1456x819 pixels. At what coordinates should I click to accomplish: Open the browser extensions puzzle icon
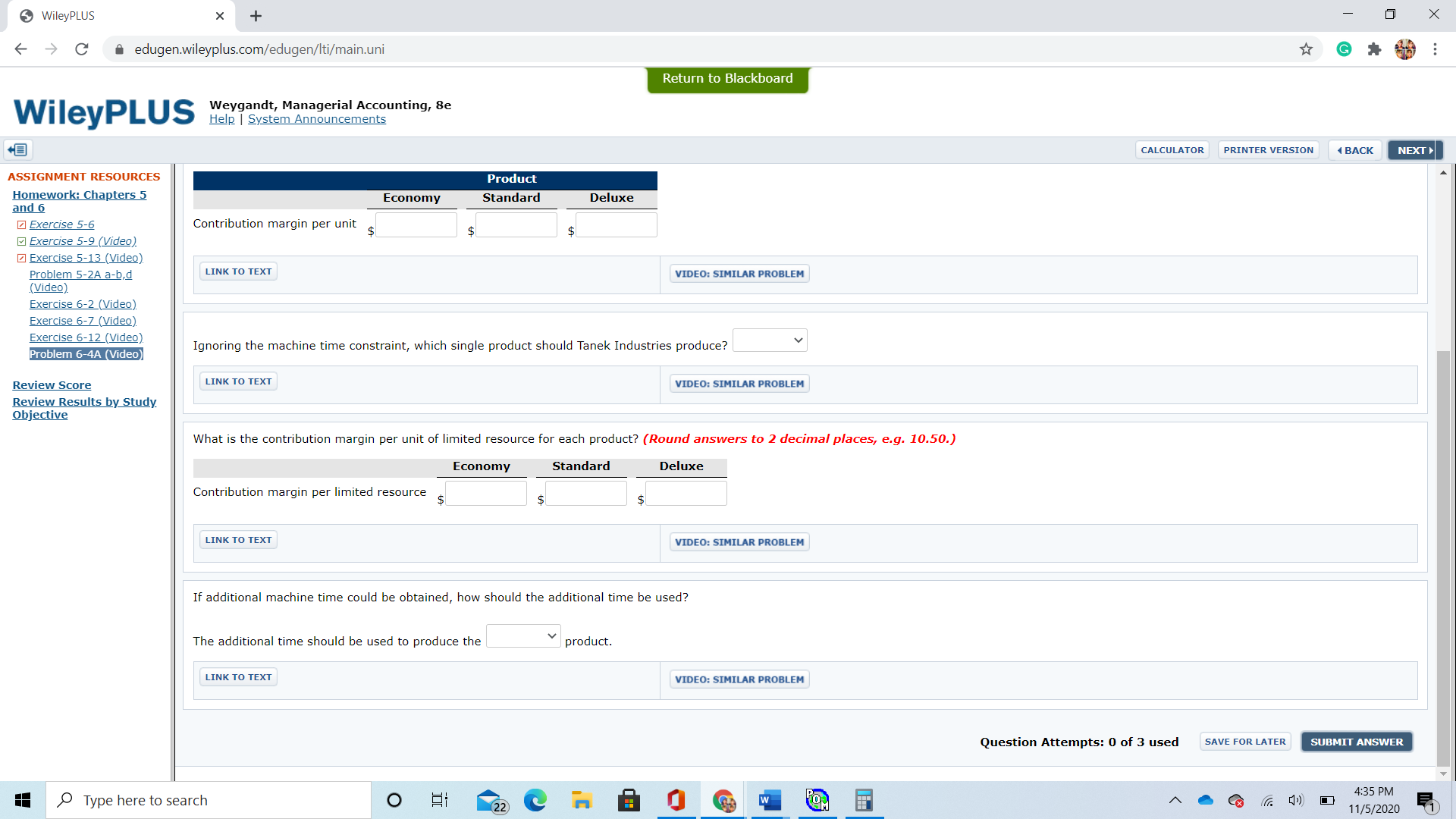[x=1375, y=49]
